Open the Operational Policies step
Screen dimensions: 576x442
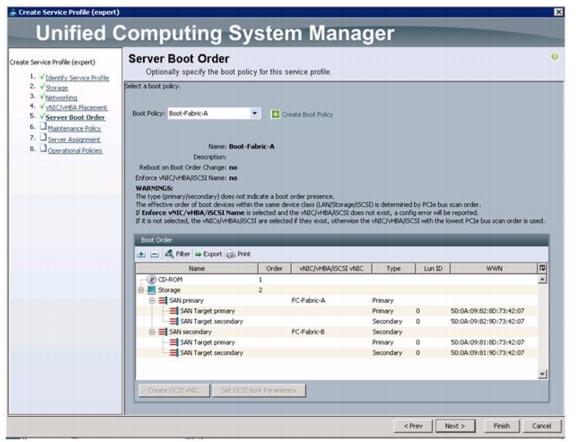coord(75,150)
